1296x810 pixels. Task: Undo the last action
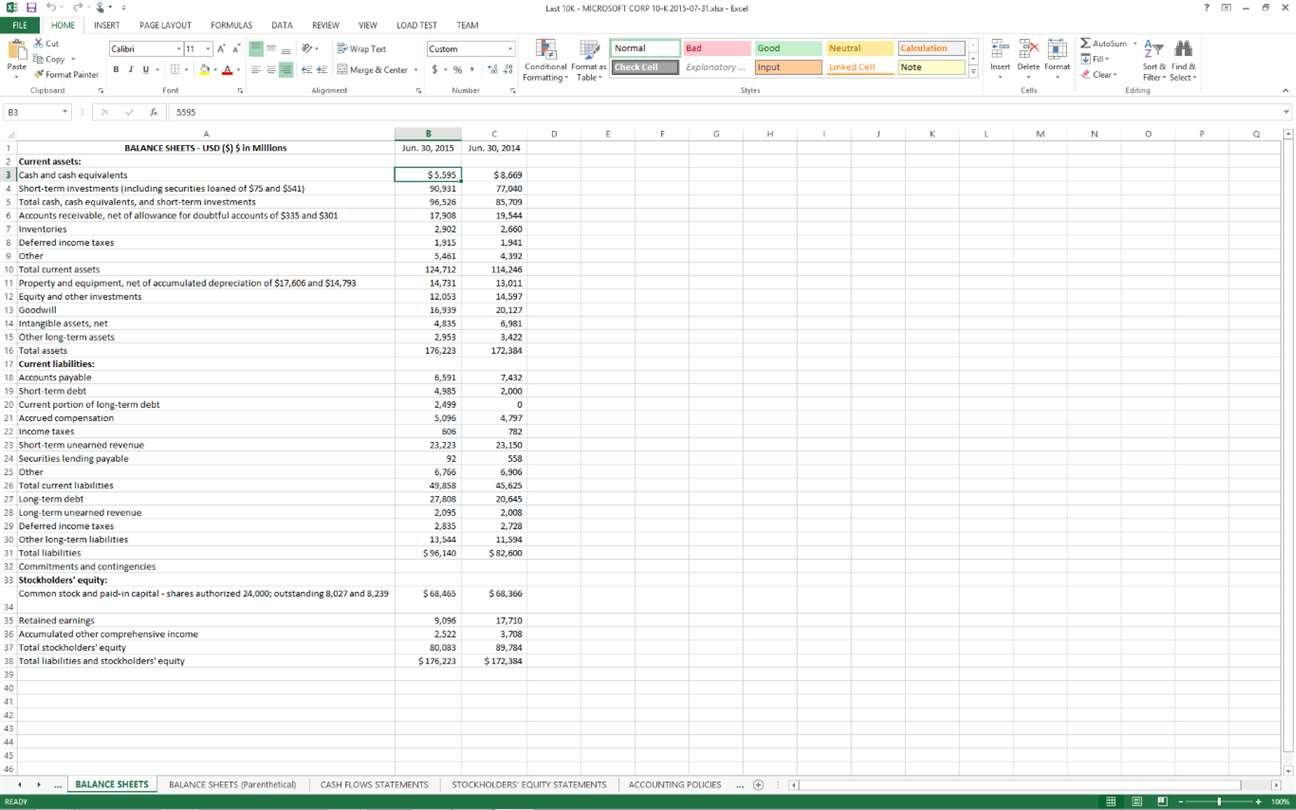51,8
